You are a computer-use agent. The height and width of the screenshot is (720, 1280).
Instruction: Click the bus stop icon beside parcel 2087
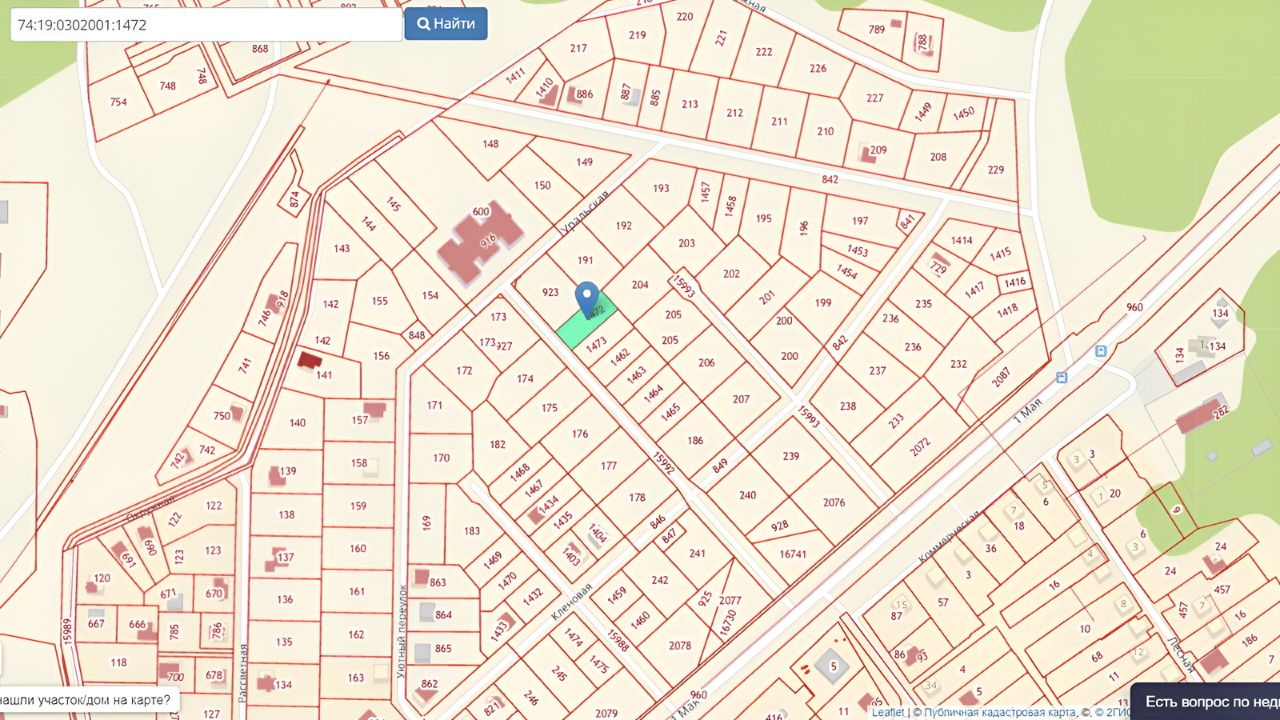(1061, 378)
